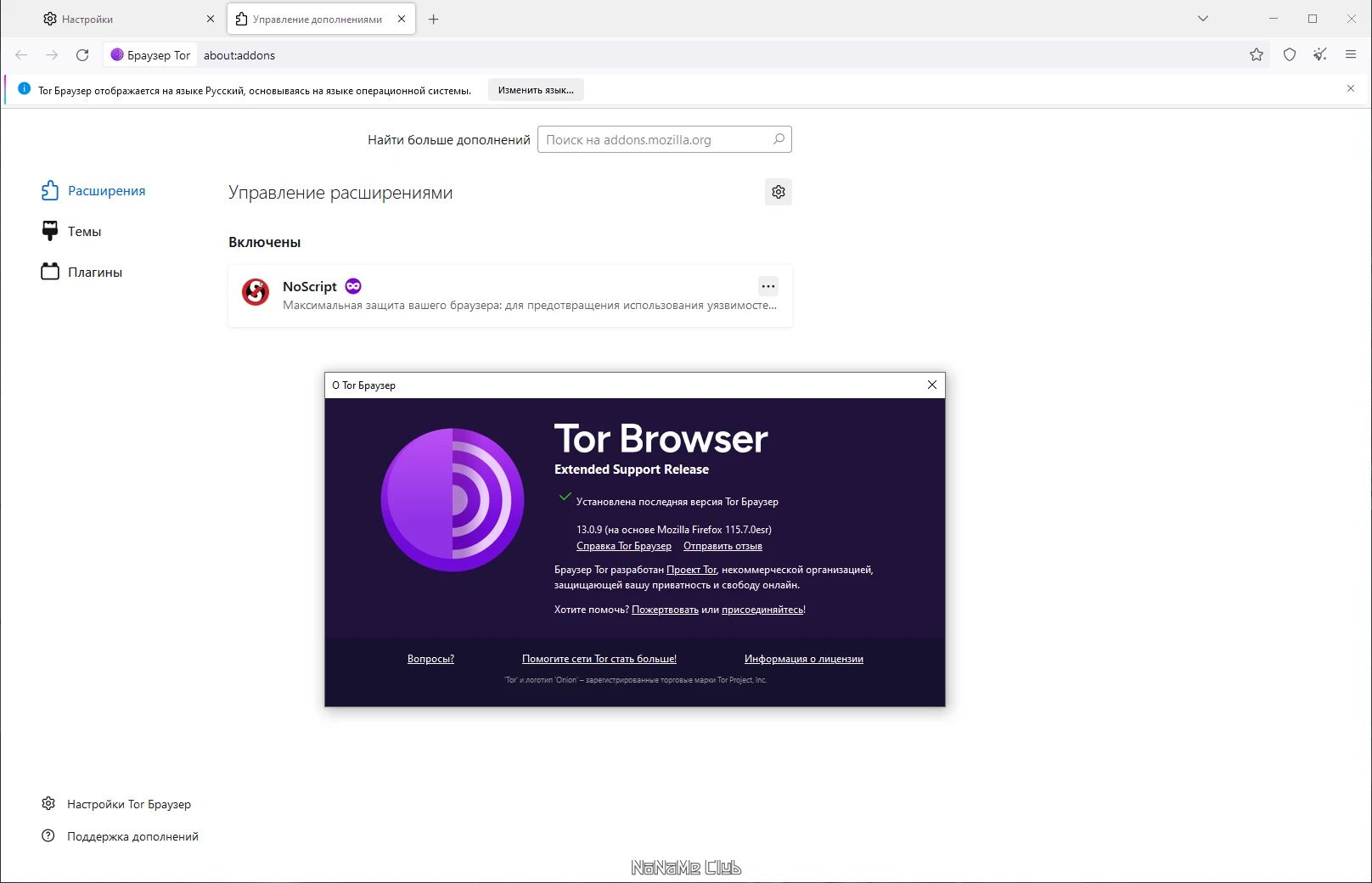Open Поддержка дополнений link
This screenshot has width=1372, height=883.
click(x=120, y=836)
